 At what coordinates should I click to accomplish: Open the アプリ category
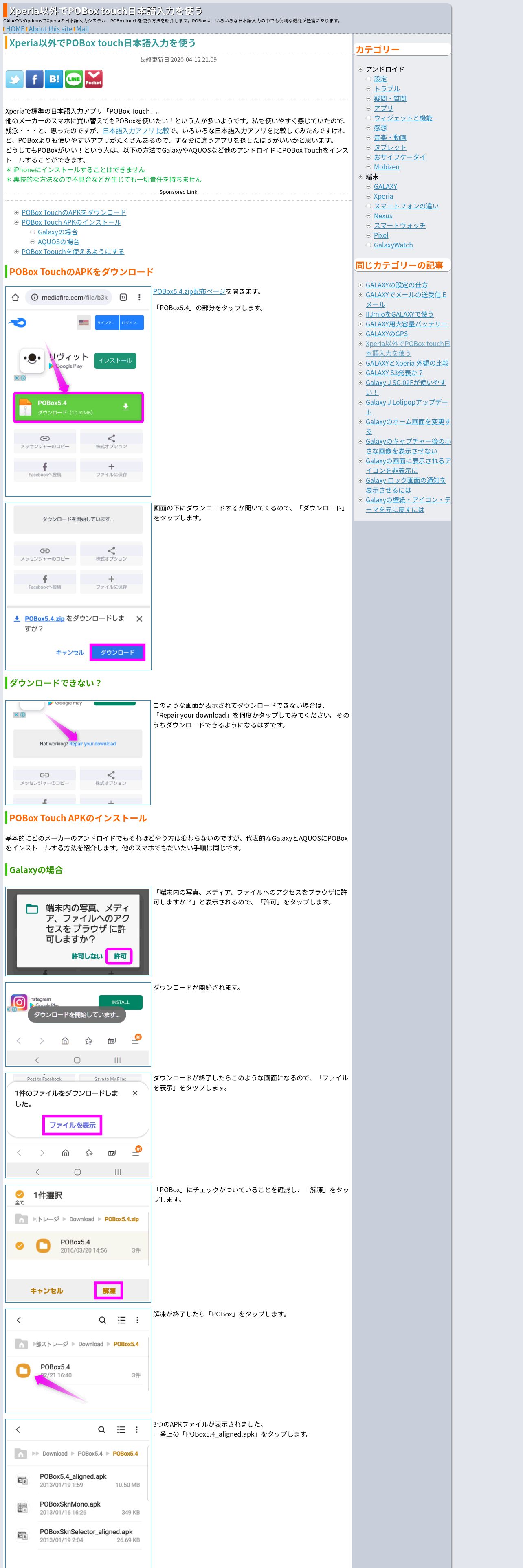[384, 108]
